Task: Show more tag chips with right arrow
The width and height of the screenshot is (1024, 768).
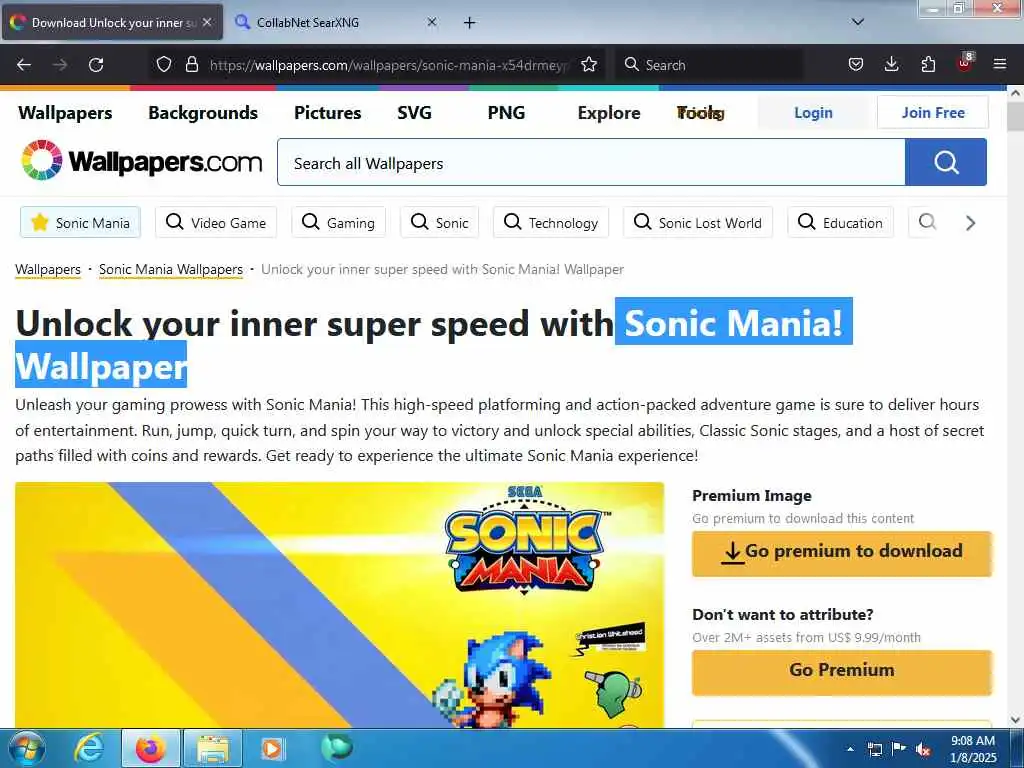Action: (x=970, y=223)
